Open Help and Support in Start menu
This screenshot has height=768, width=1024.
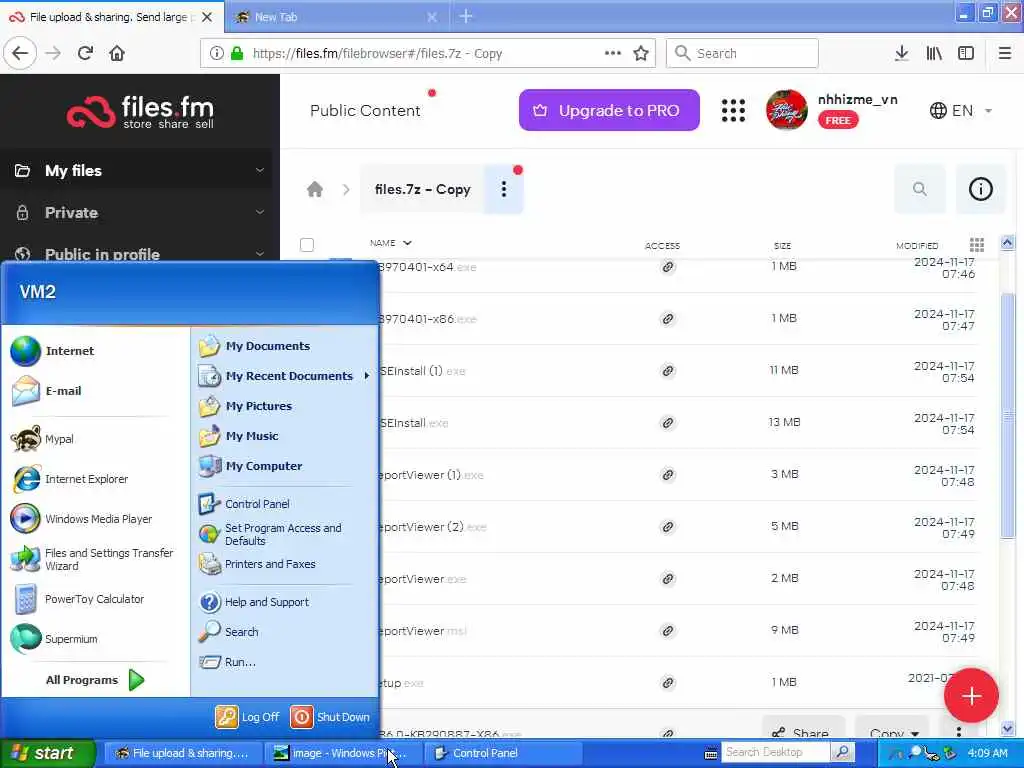click(254, 602)
